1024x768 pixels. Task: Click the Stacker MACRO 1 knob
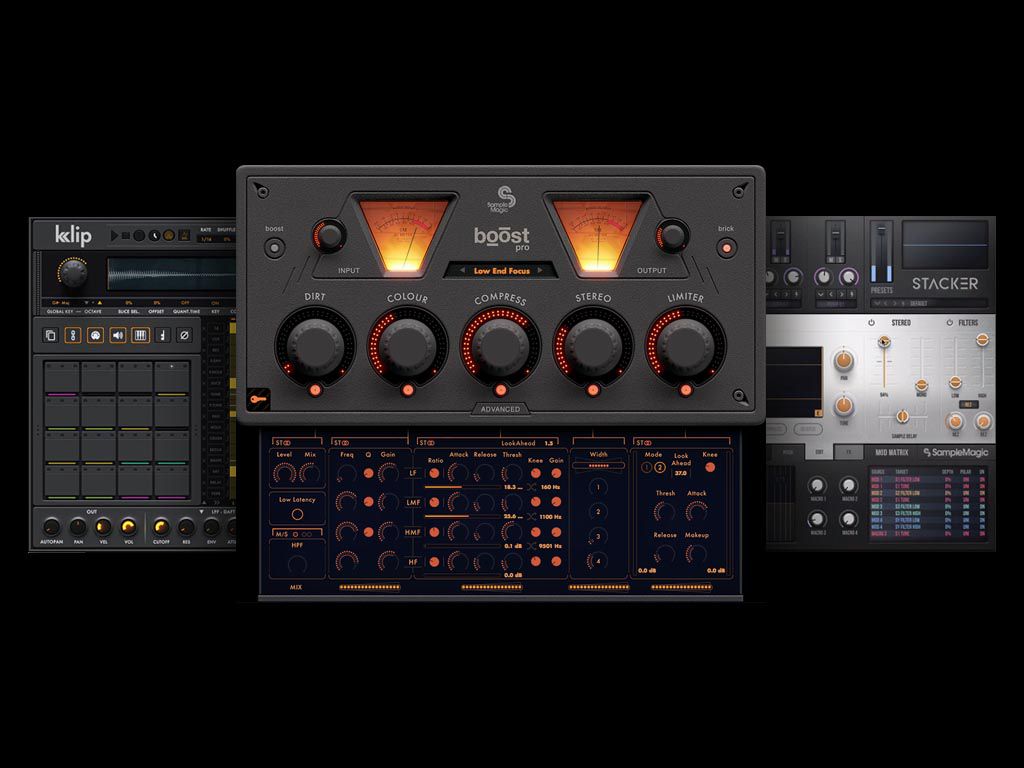tap(818, 485)
